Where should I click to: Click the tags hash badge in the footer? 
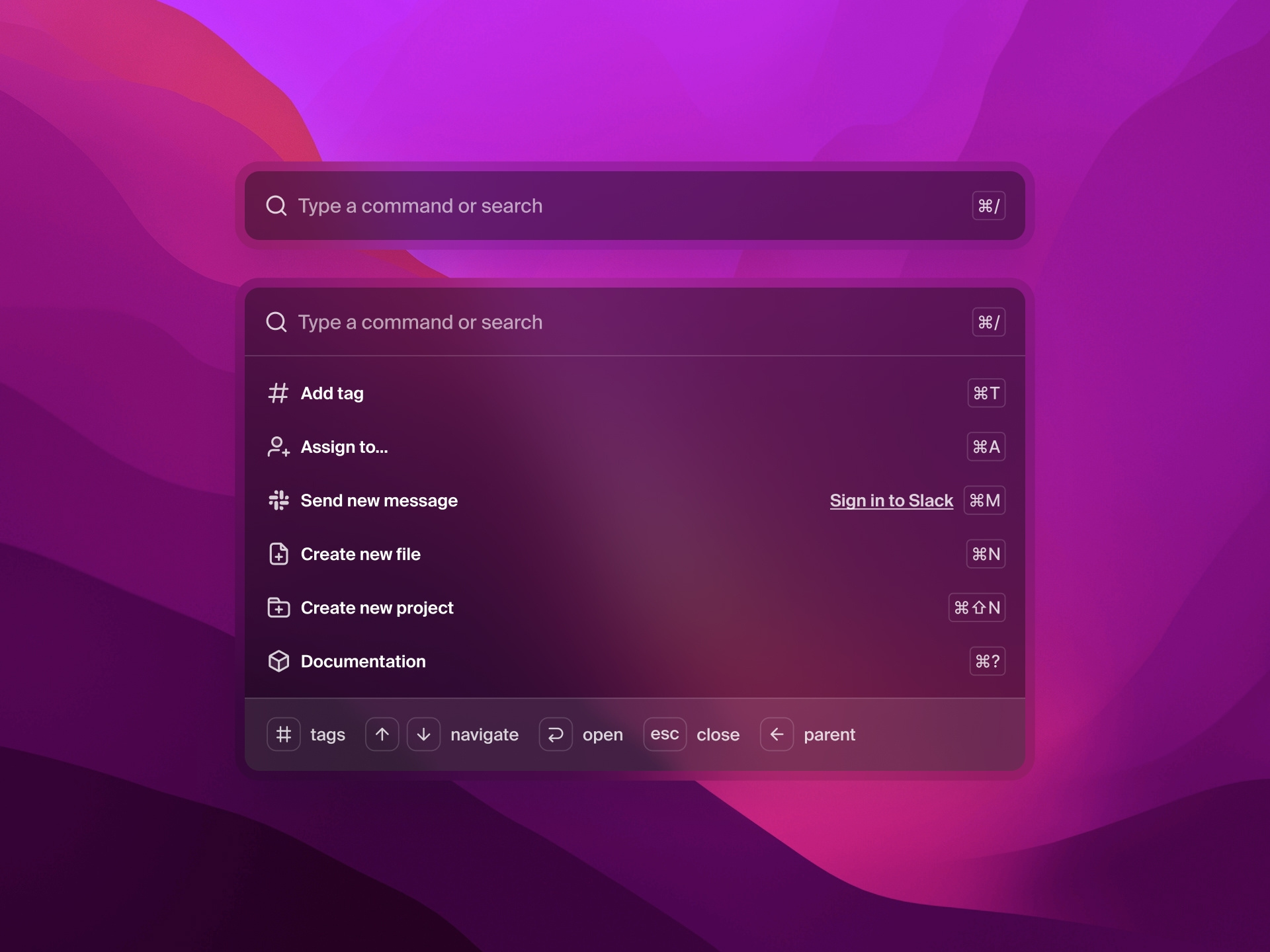284,734
